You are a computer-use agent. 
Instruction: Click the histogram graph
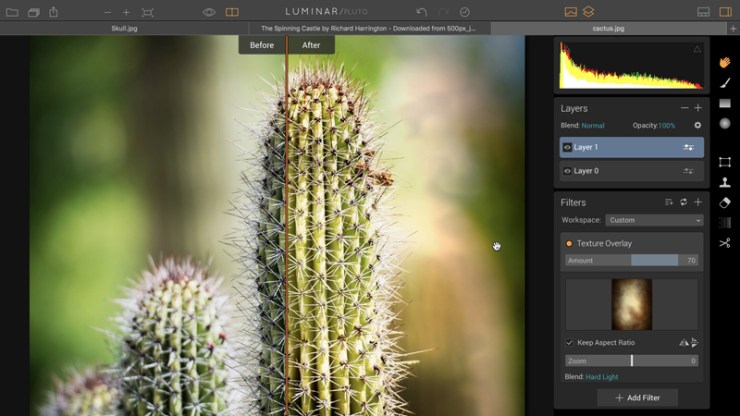click(x=631, y=66)
